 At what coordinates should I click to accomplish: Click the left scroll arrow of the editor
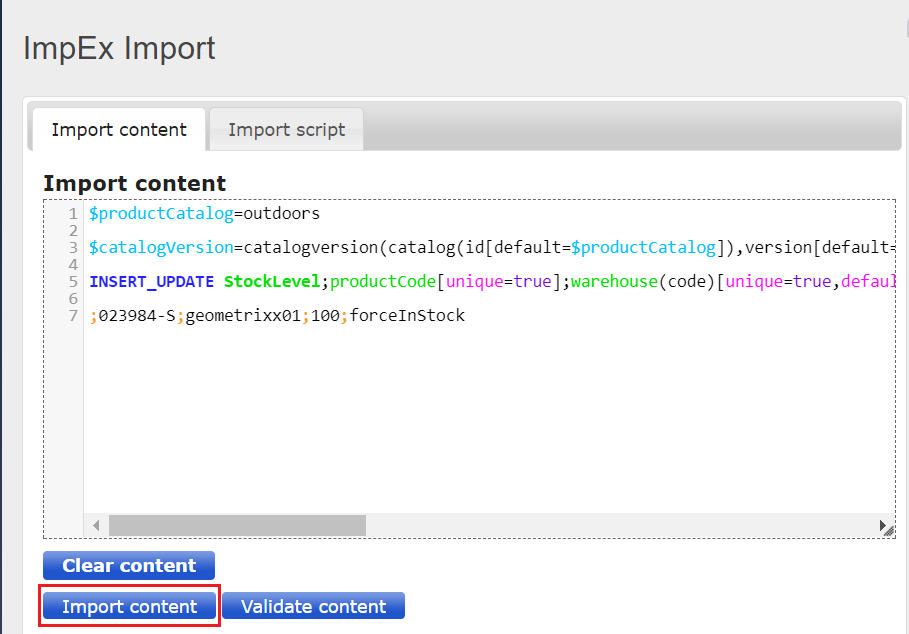pyautogui.click(x=95, y=524)
